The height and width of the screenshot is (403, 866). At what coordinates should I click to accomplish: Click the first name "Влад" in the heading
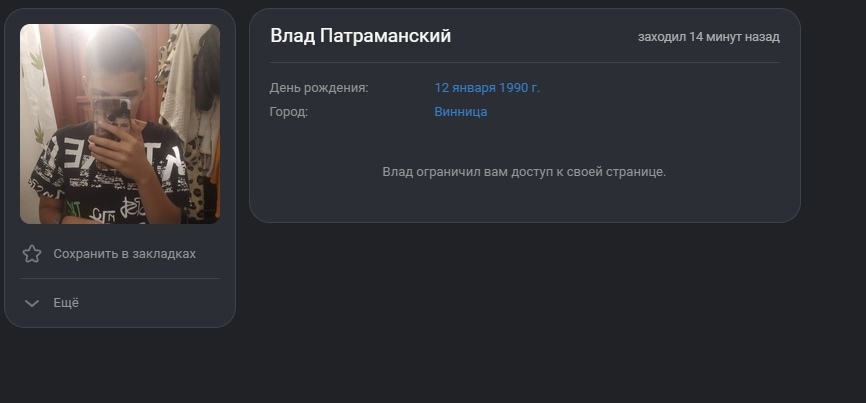point(292,36)
